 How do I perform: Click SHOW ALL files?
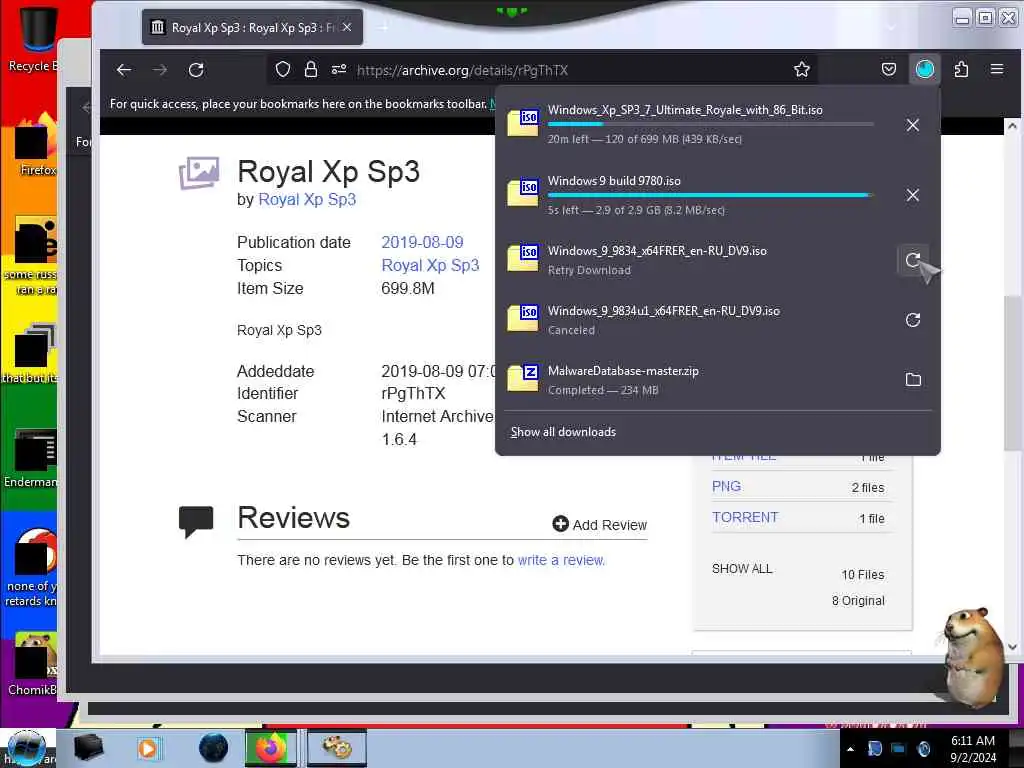(742, 569)
